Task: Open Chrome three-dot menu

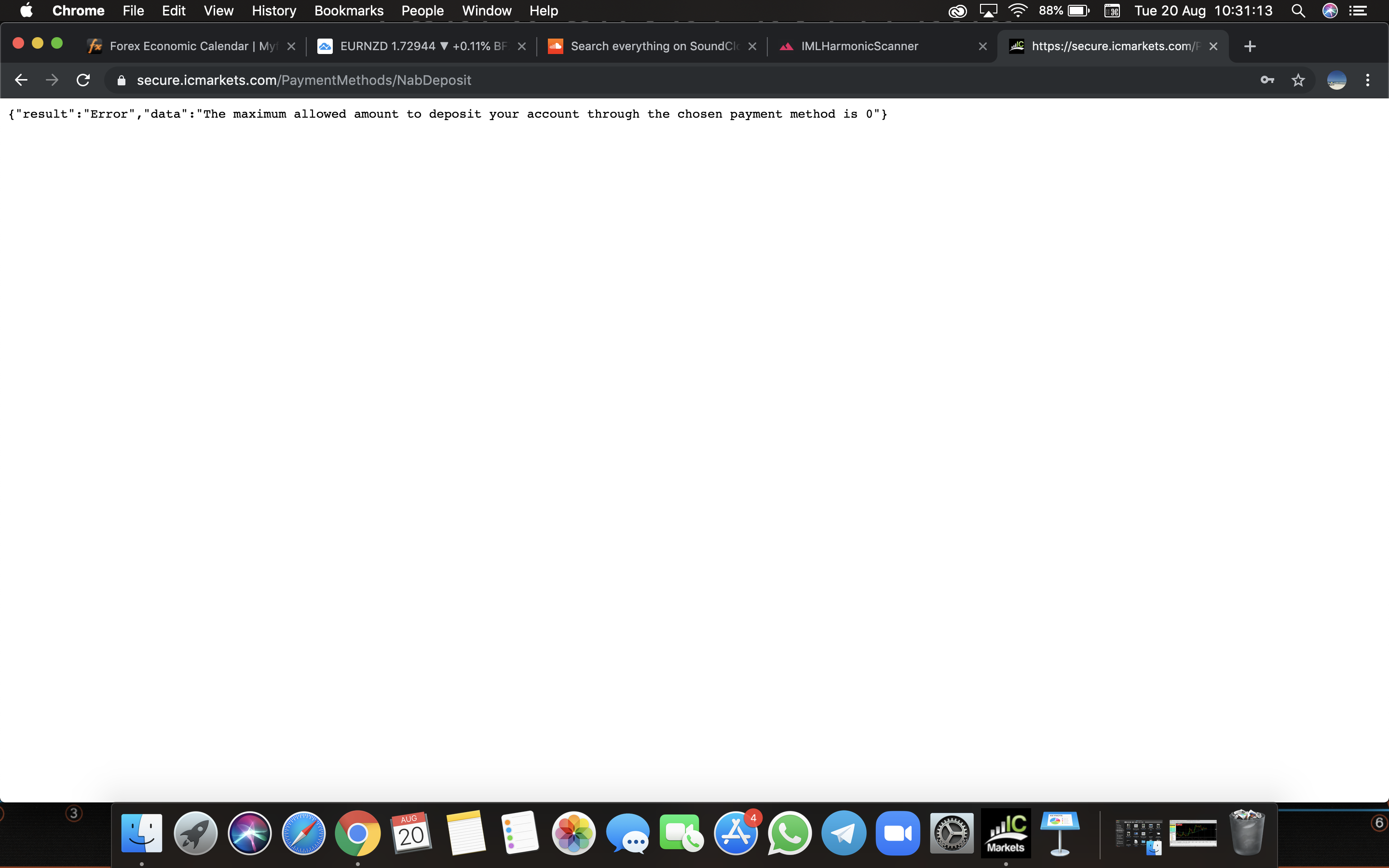Action: point(1368,81)
